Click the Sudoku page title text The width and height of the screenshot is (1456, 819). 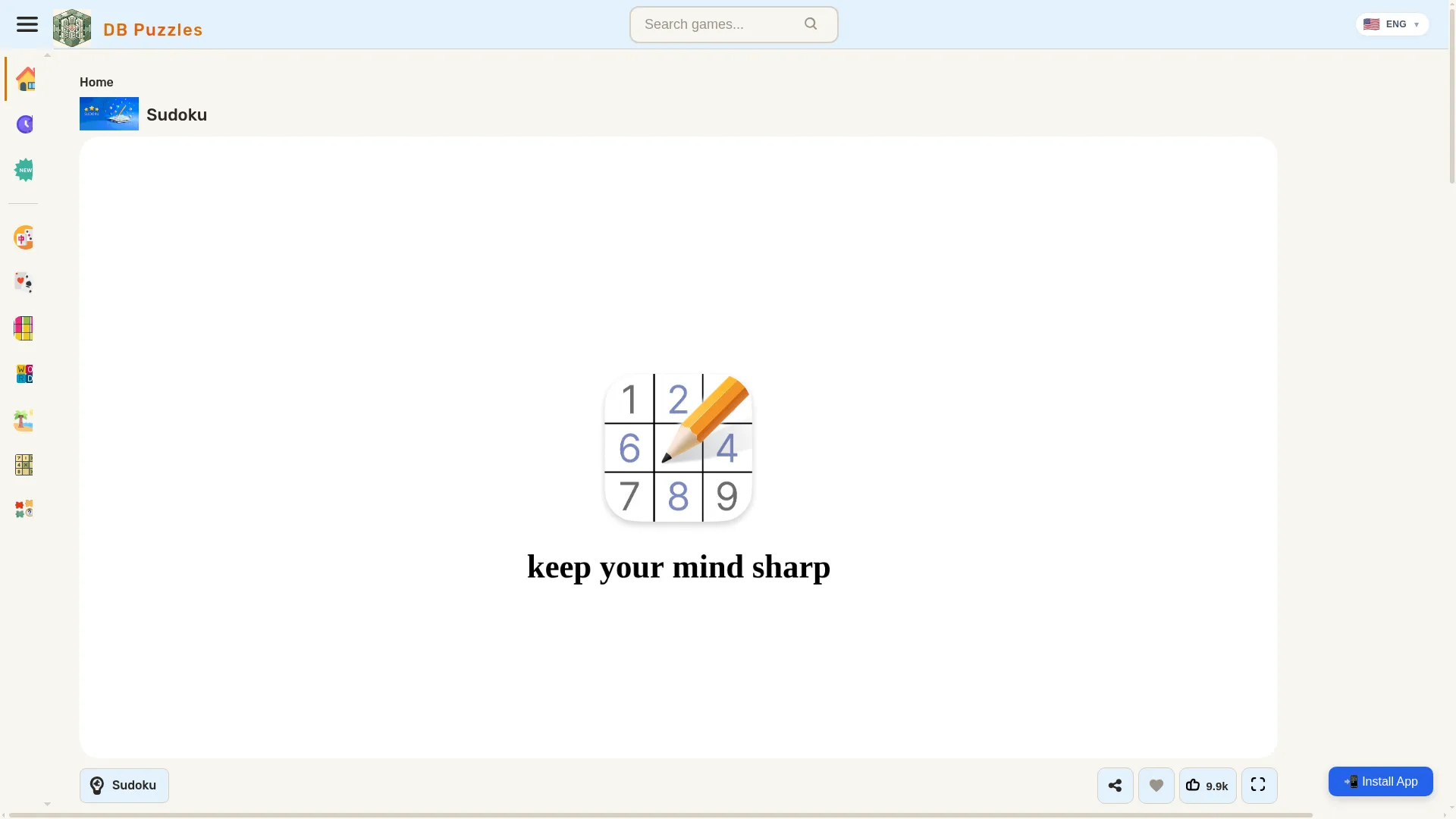click(x=177, y=115)
